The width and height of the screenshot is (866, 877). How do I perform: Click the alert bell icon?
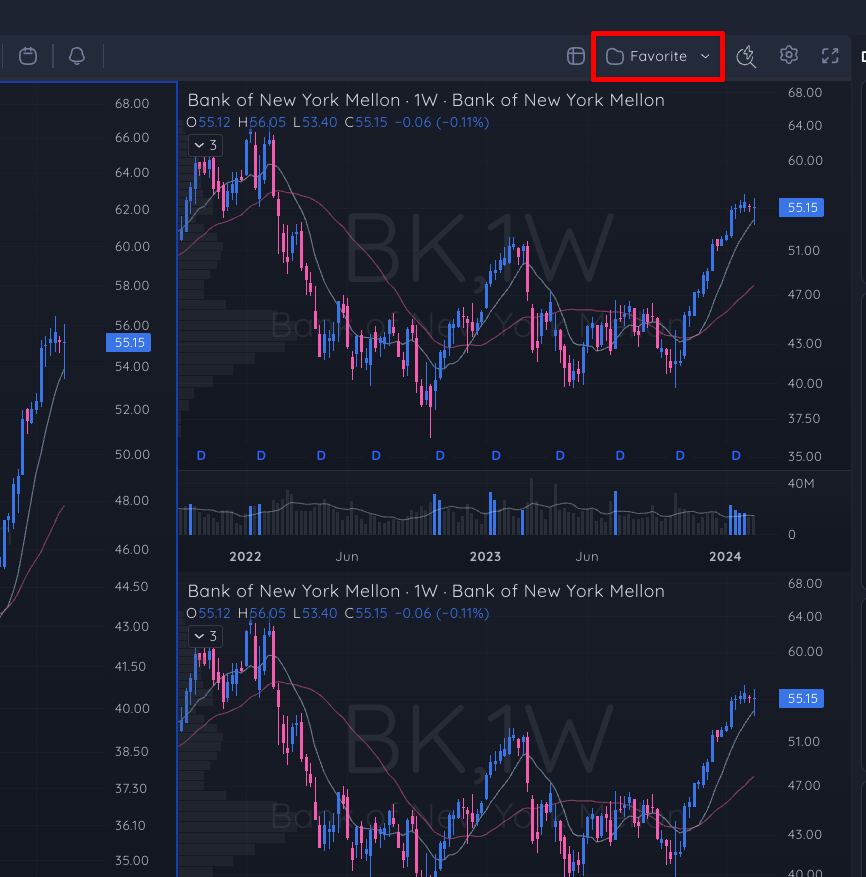click(x=77, y=56)
